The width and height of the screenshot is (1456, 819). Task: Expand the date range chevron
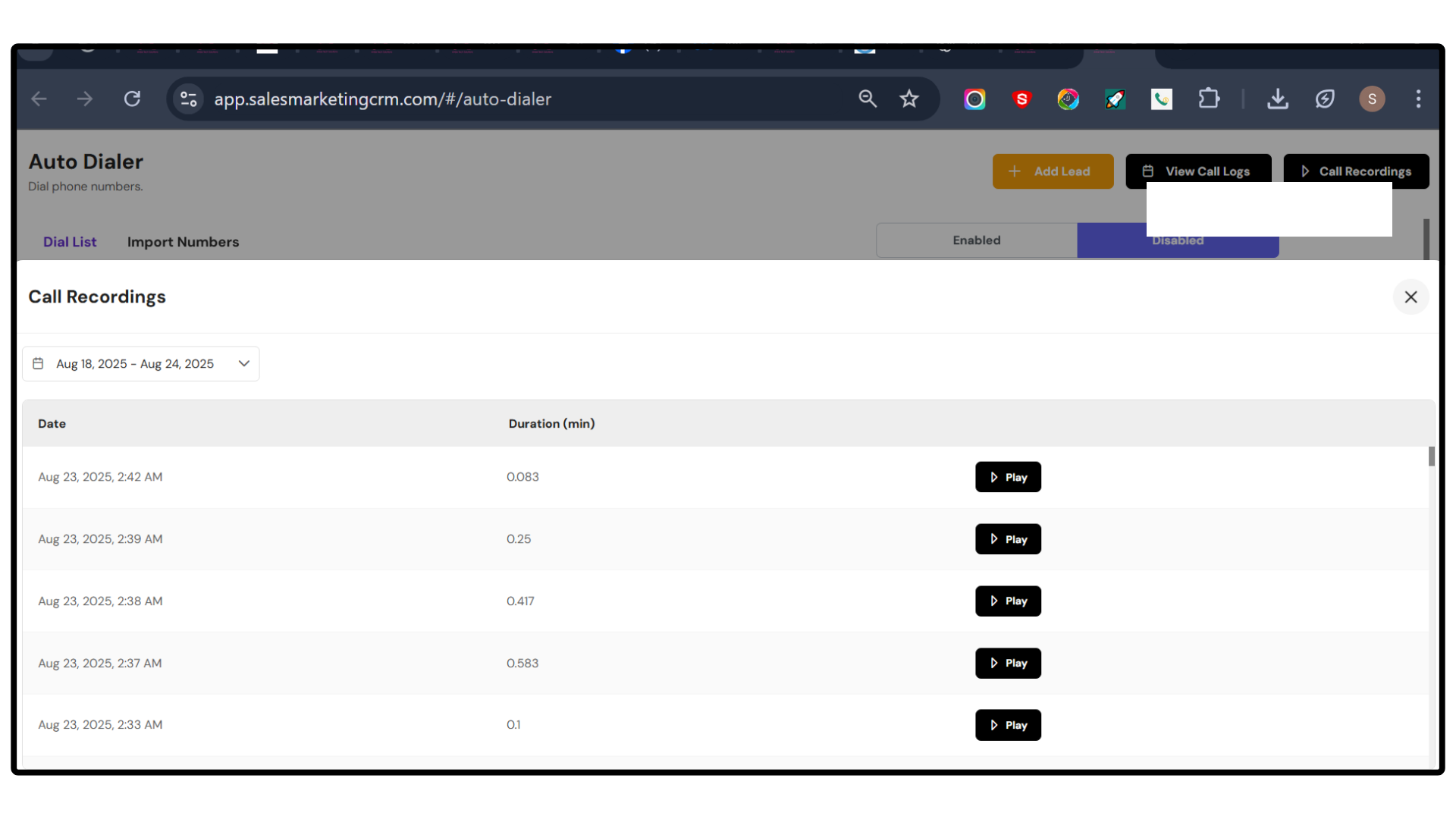coord(244,363)
